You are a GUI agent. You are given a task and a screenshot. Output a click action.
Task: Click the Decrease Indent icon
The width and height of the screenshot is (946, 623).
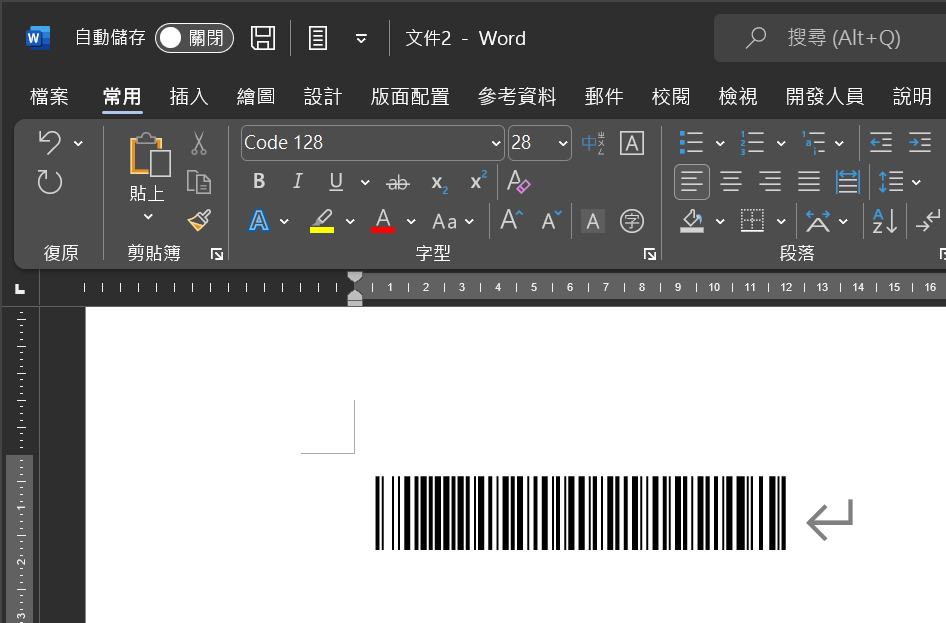(x=881, y=143)
